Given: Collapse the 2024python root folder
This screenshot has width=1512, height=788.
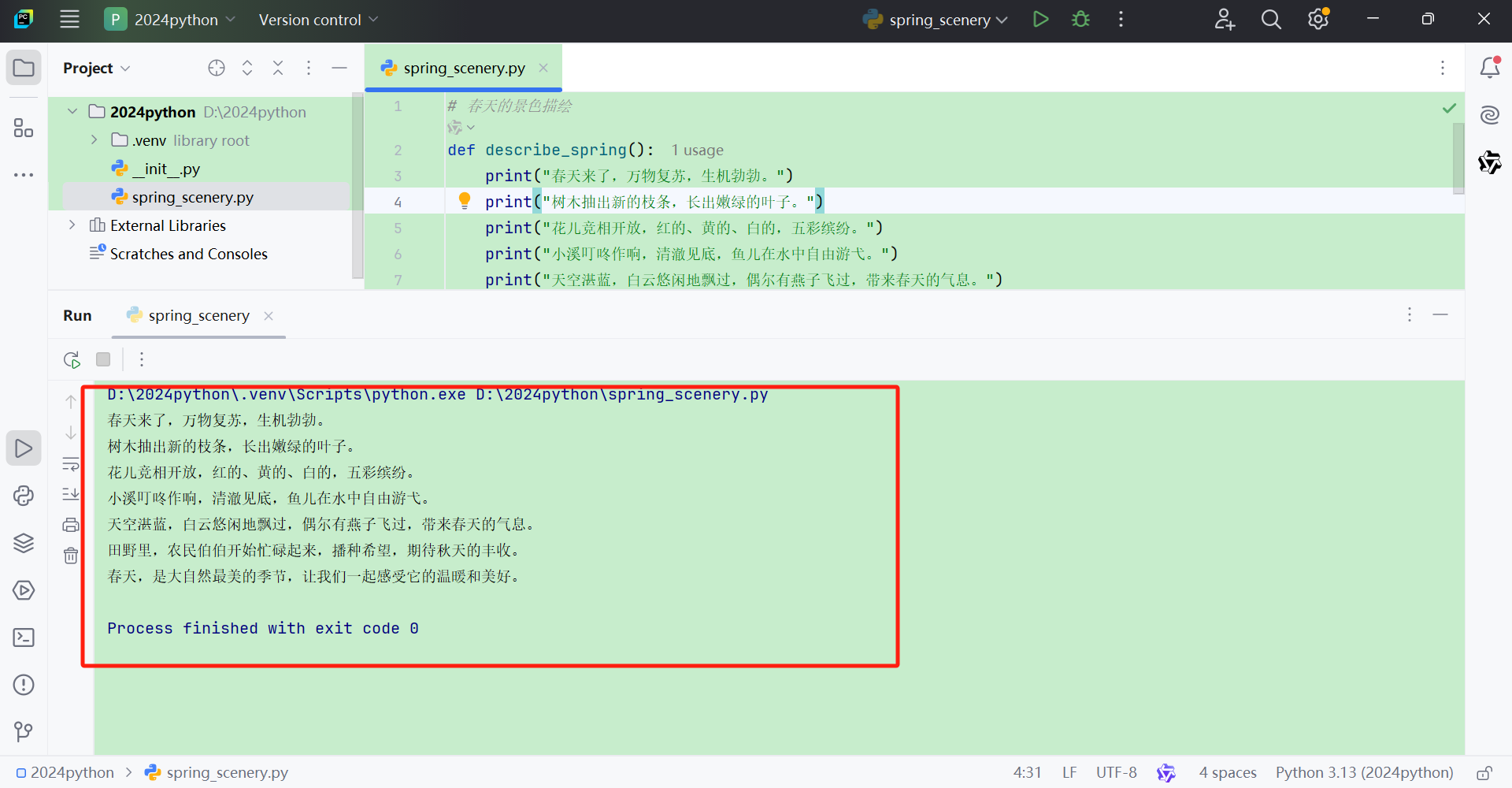Looking at the screenshot, I should tap(72, 112).
